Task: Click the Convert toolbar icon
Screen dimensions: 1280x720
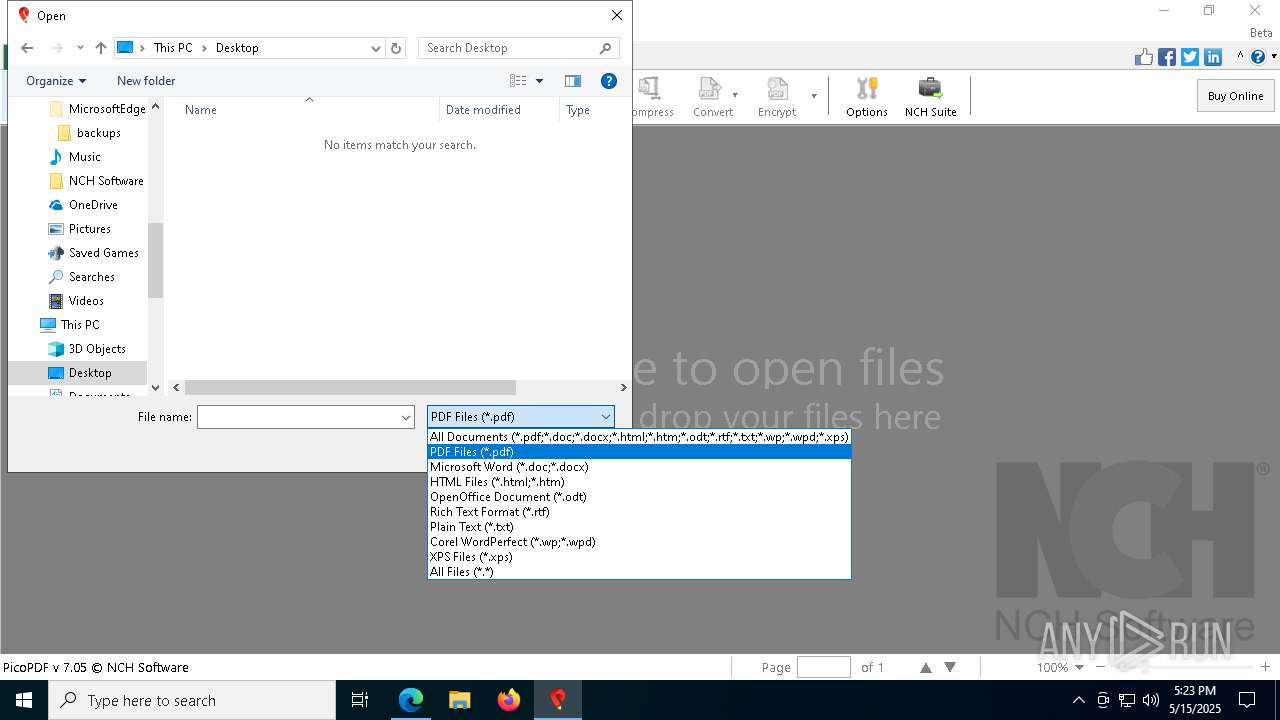Action: click(712, 97)
